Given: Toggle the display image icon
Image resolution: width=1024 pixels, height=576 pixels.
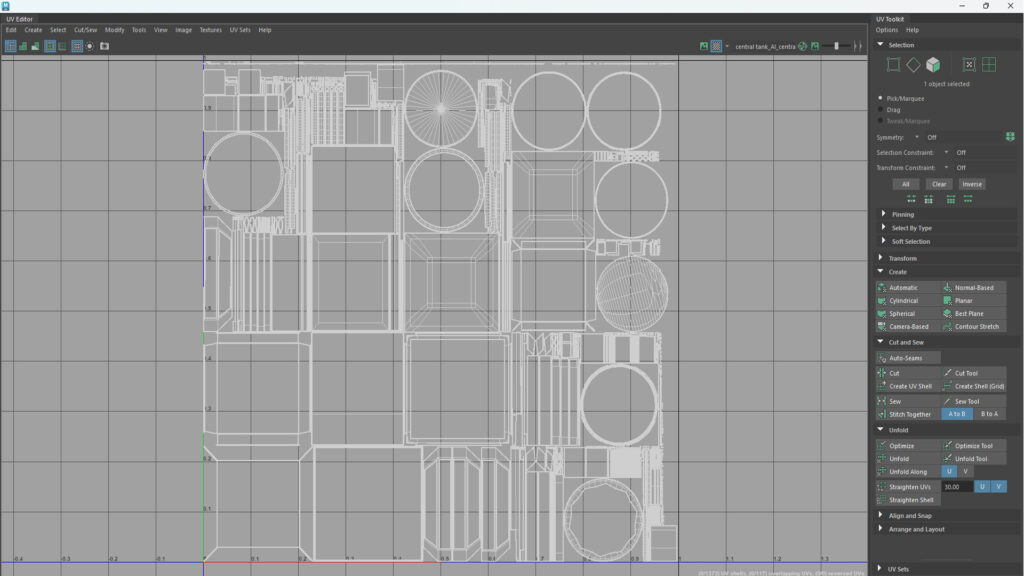Looking at the screenshot, I should pyautogui.click(x=703, y=46).
